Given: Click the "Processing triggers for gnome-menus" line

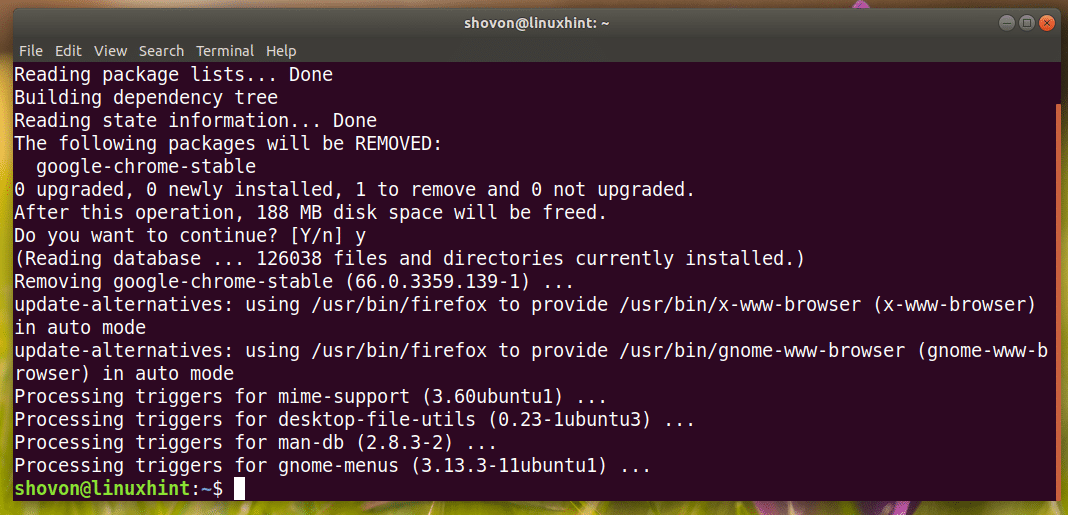Looking at the screenshot, I should coord(332,466).
